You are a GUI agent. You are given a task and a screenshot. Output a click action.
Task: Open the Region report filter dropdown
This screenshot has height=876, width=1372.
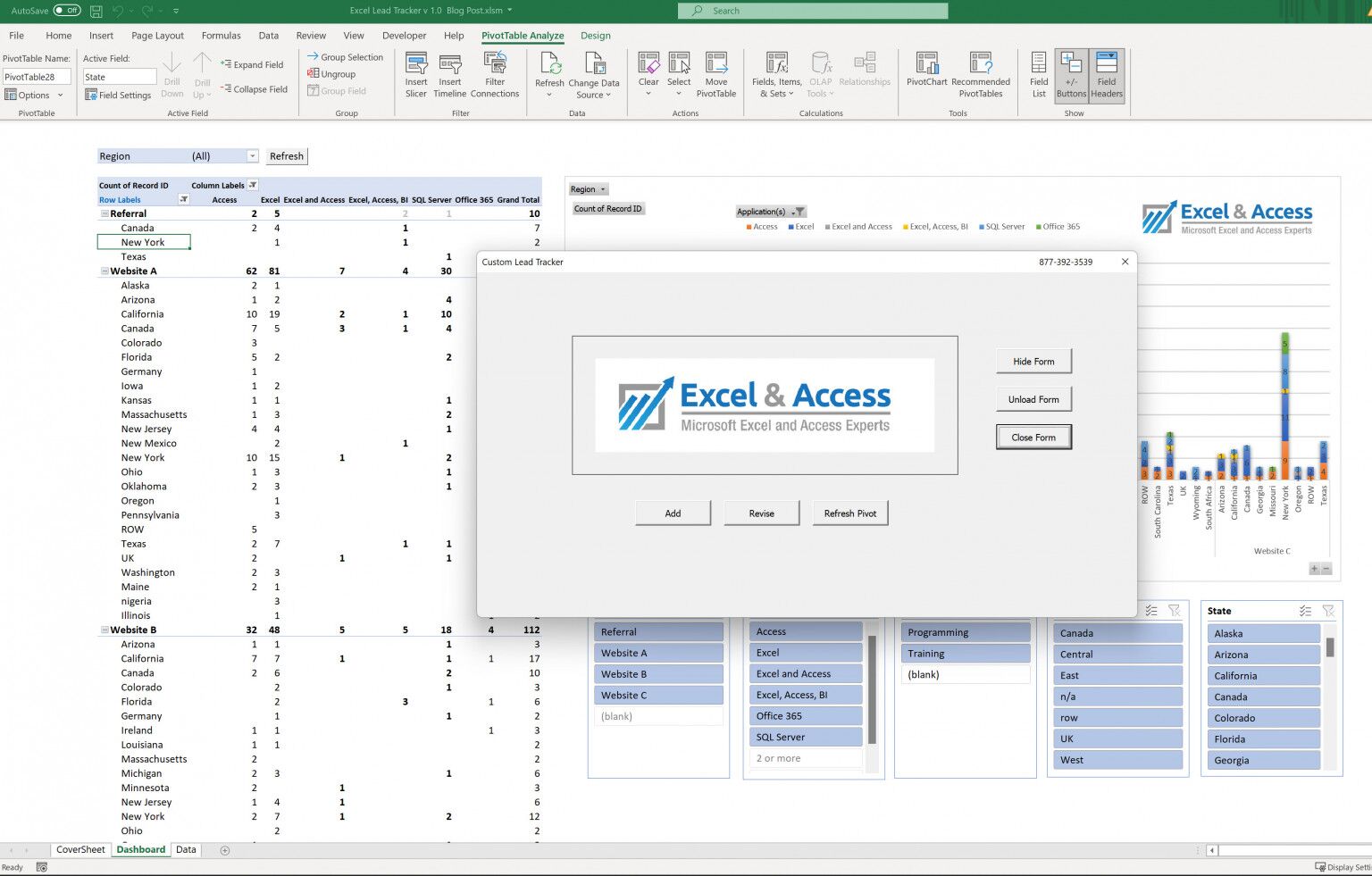(252, 155)
